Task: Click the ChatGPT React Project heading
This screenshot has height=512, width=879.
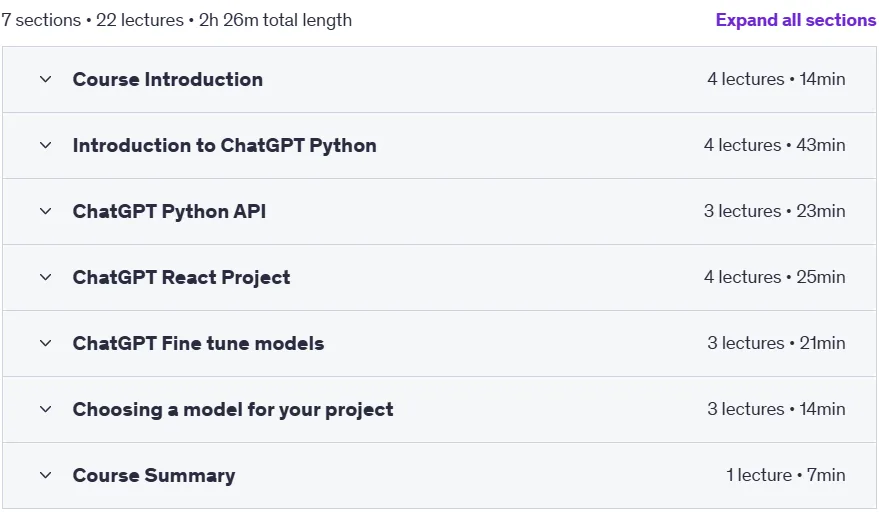Action: click(182, 278)
